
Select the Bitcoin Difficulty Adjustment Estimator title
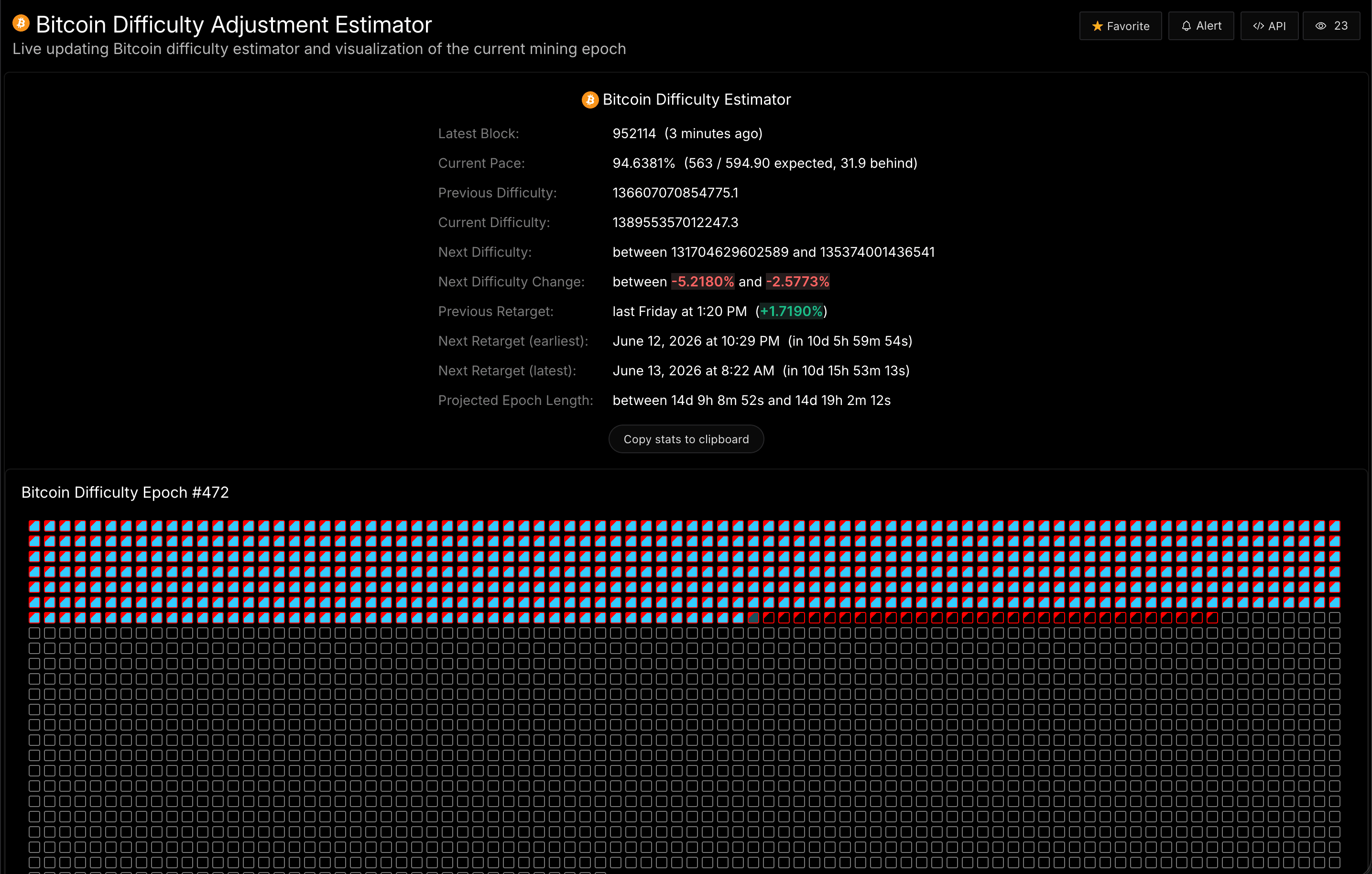coord(234,24)
